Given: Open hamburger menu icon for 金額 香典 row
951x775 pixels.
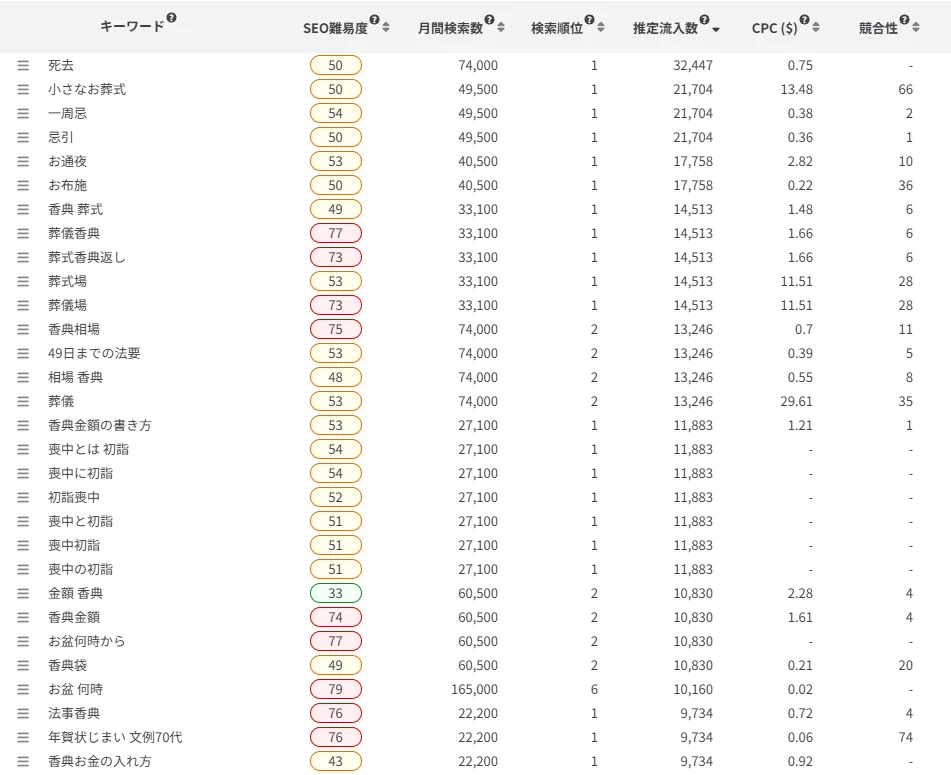Looking at the screenshot, I should pos(23,594).
